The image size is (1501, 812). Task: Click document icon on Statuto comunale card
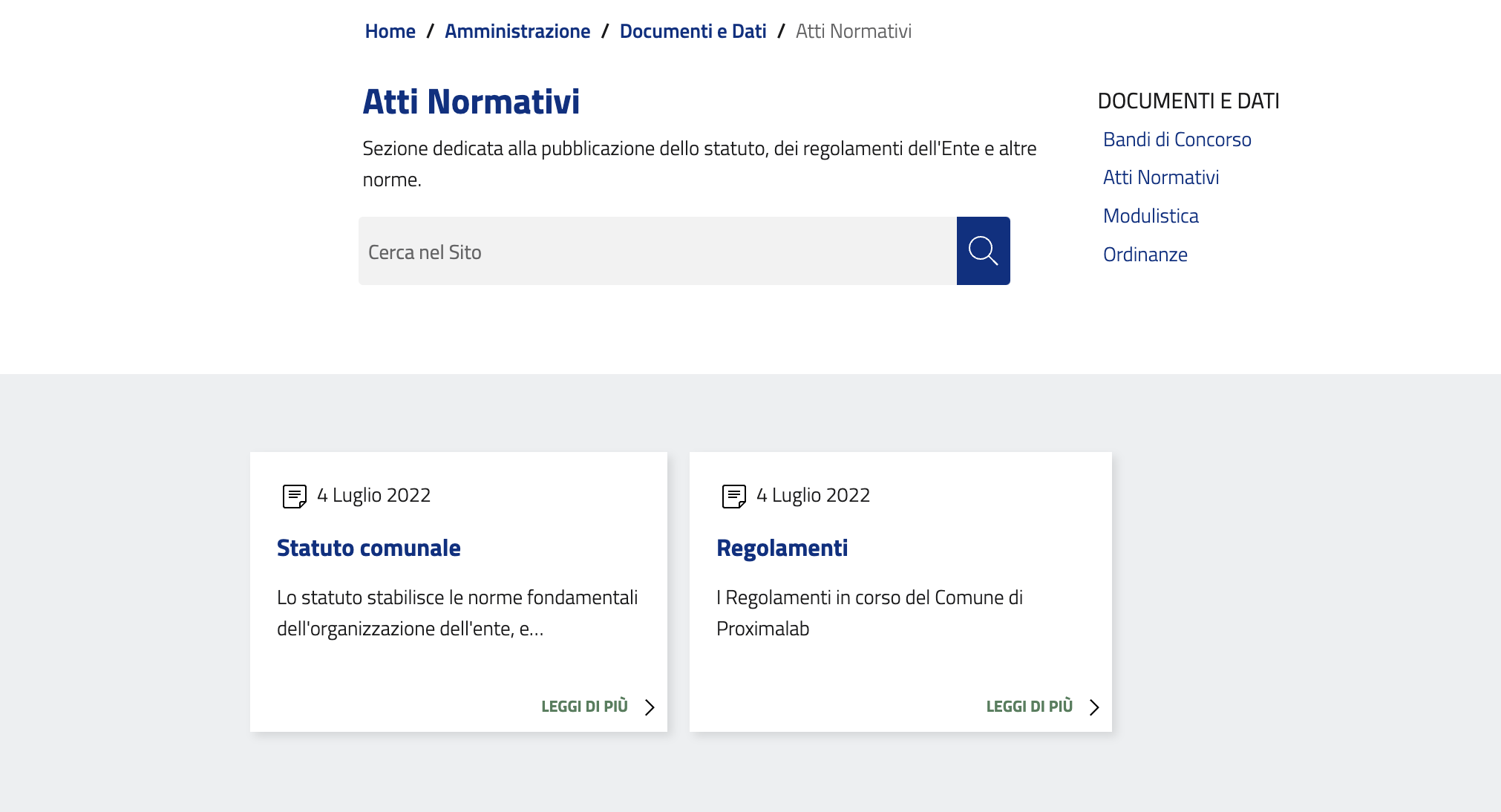(294, 496)
